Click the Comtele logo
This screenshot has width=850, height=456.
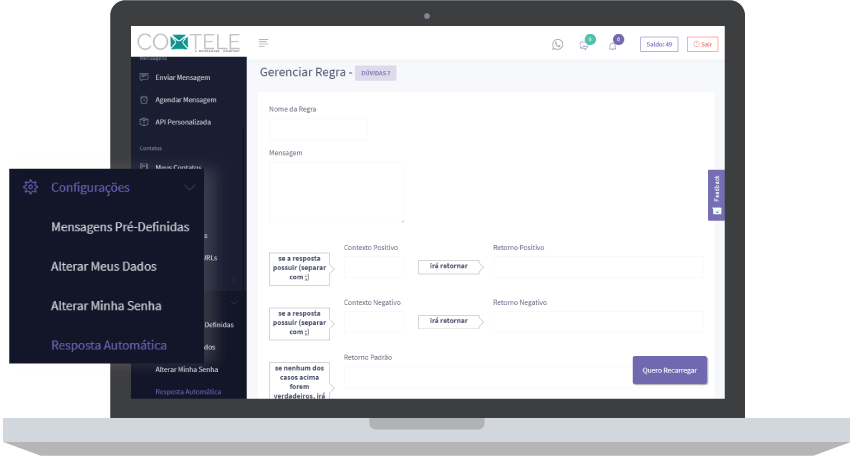[x=189, y=42]
